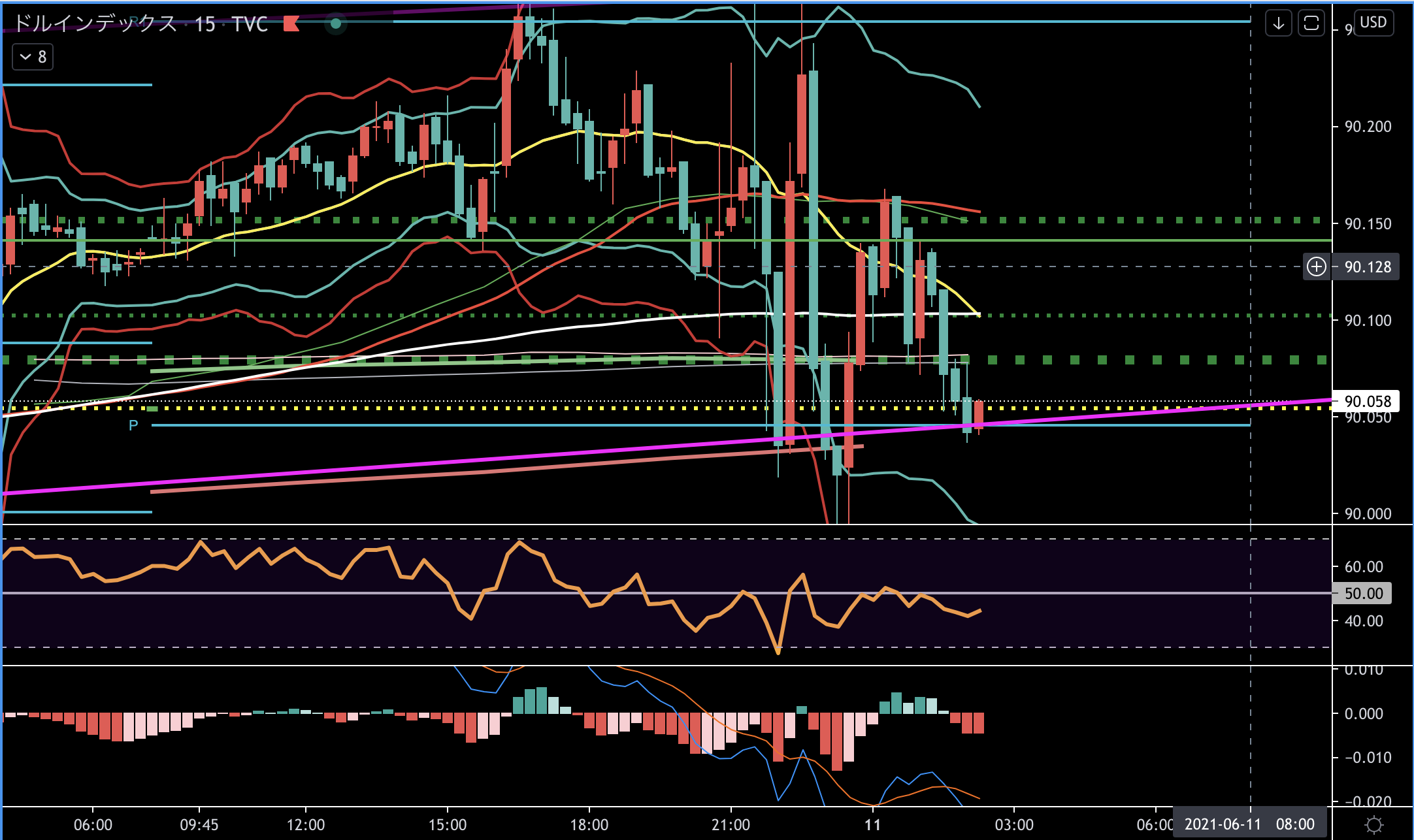
Task: Open chart settings gear at bottom right
Action: click(1373, 824)
